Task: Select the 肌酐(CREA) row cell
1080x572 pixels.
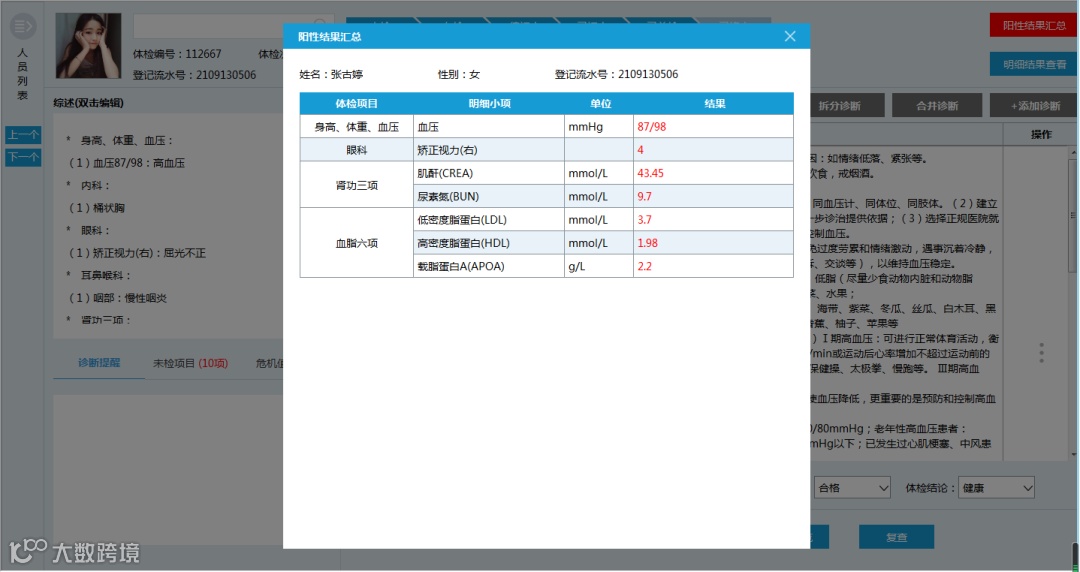Action: (x=489, y=174)
